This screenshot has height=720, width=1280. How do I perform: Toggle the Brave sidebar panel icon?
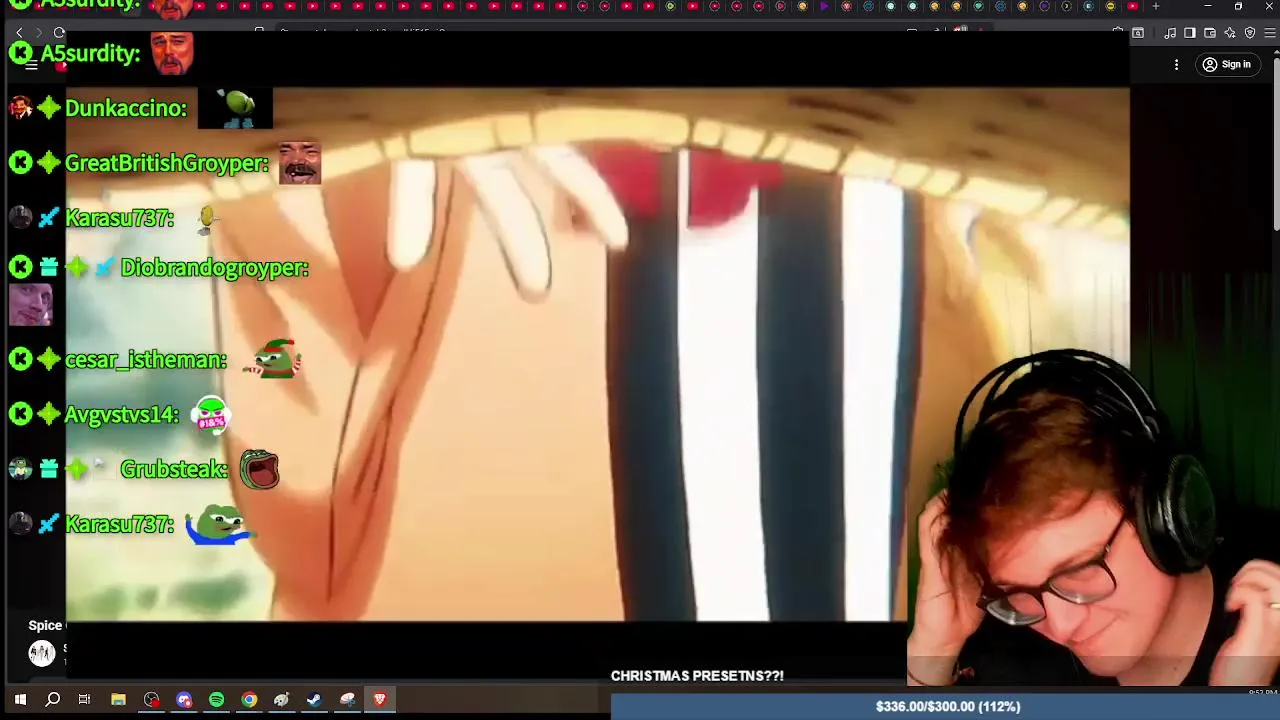pos(1190,33)
